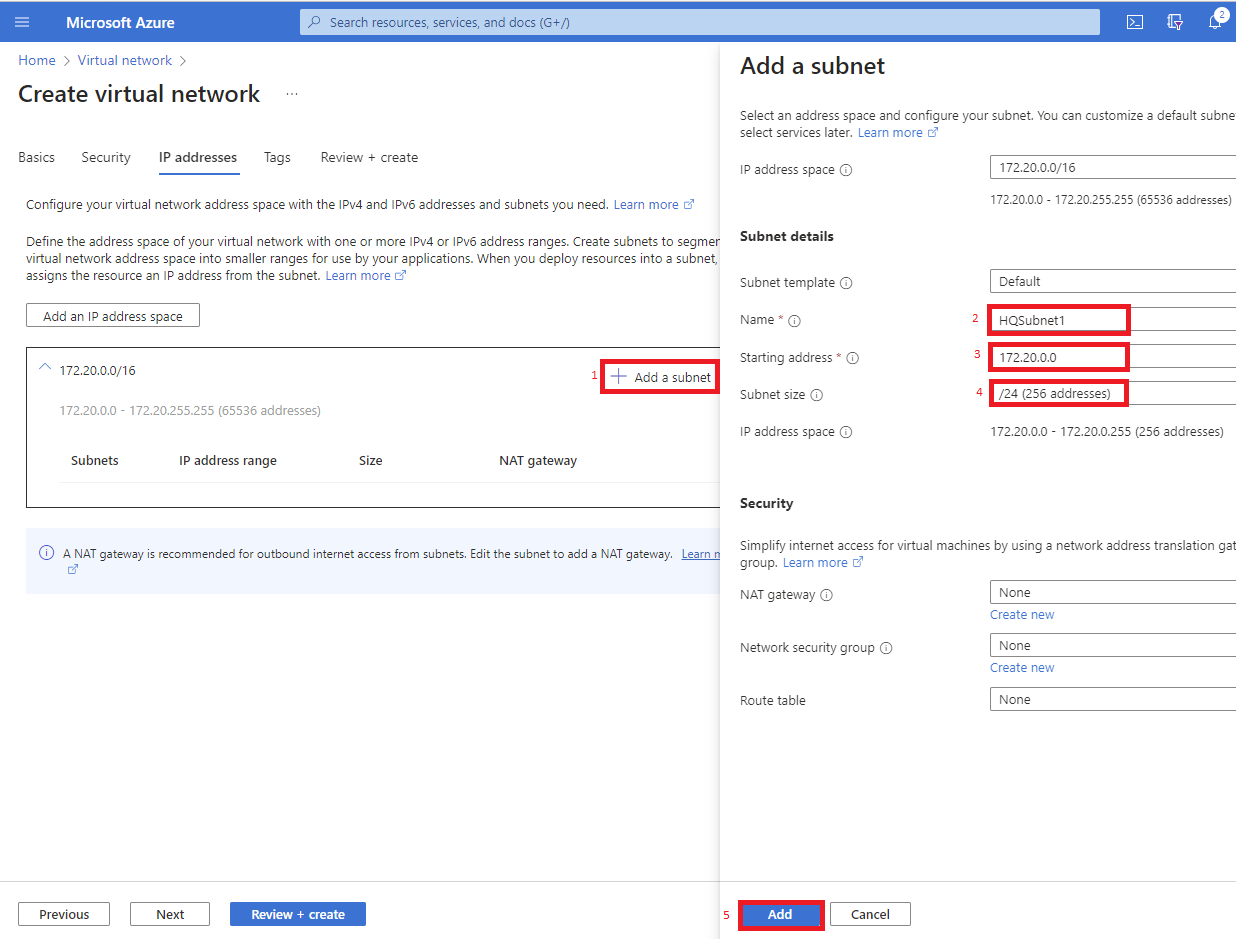Collapse the 172.20.0.0/16 address space section
The height and width of the screenshot is (939, 1236).
click(x=44, y=368)
